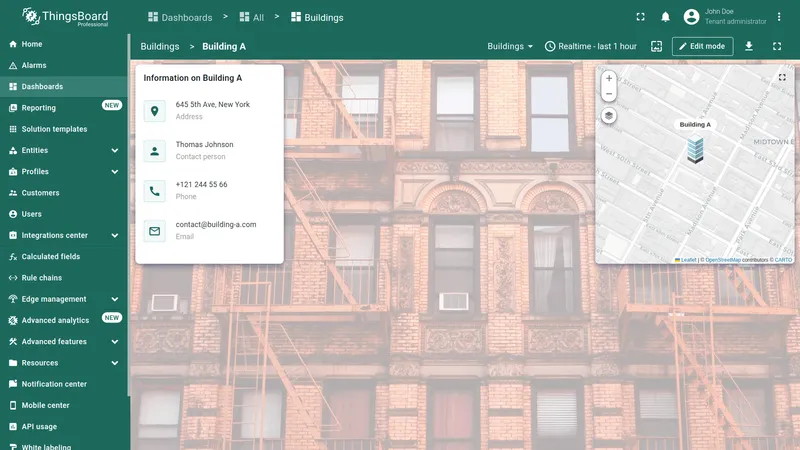The height and width of the screenshot is (450, 800).
Task: Click the email contact@building-a.com
Action: coord(216,224)
